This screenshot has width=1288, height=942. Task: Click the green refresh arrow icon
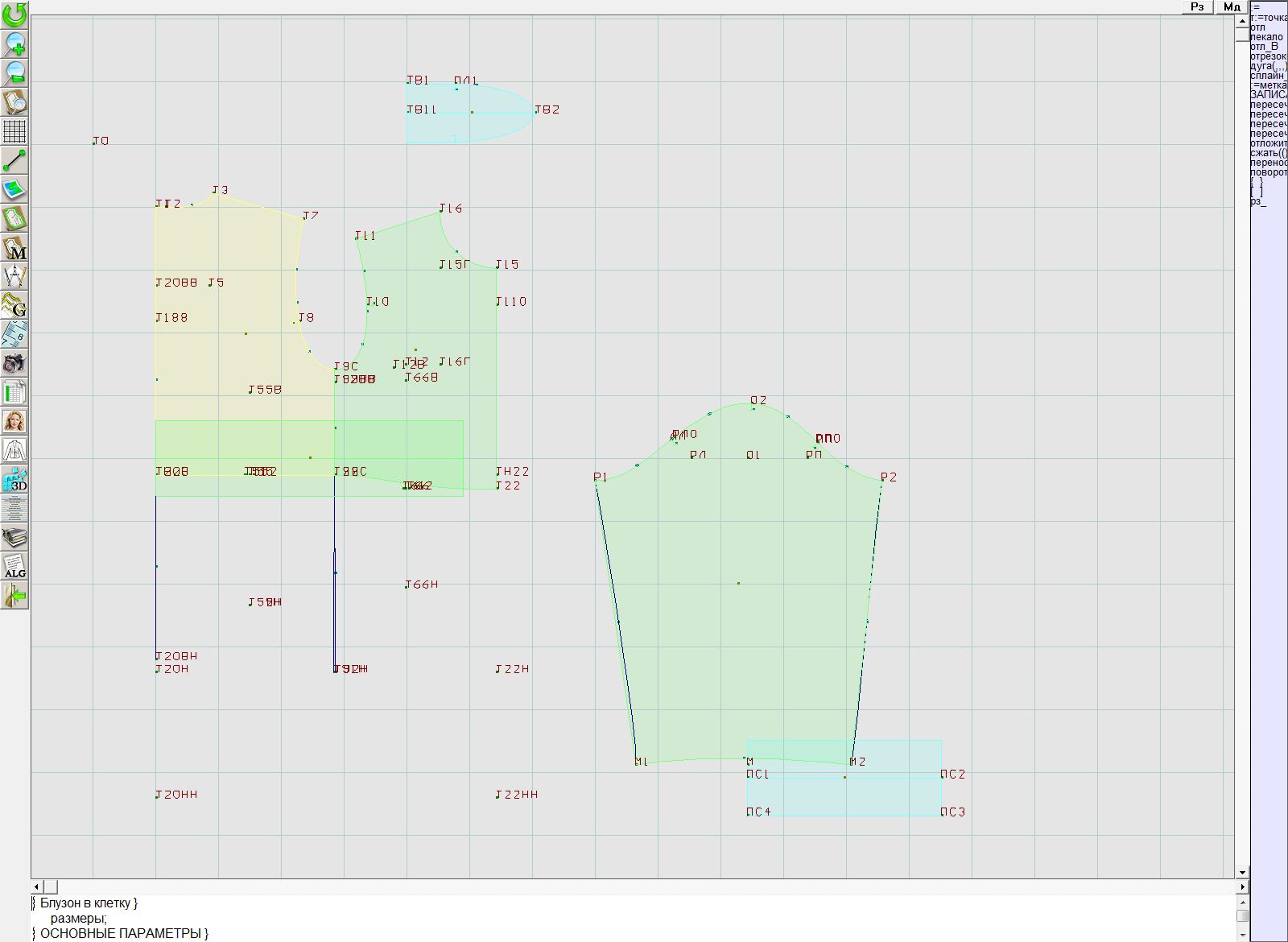[14, 14]
